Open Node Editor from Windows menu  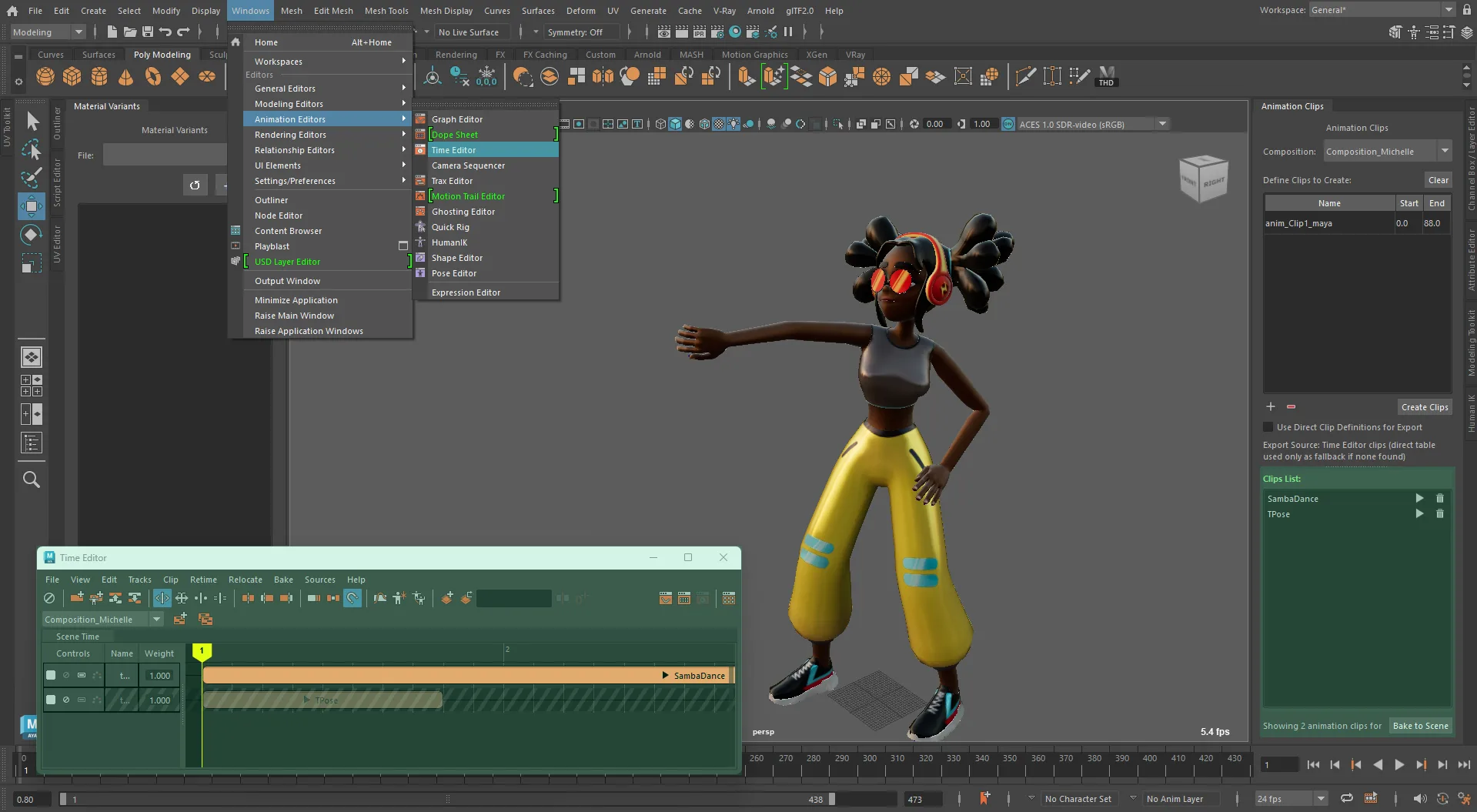click(329, 216)
